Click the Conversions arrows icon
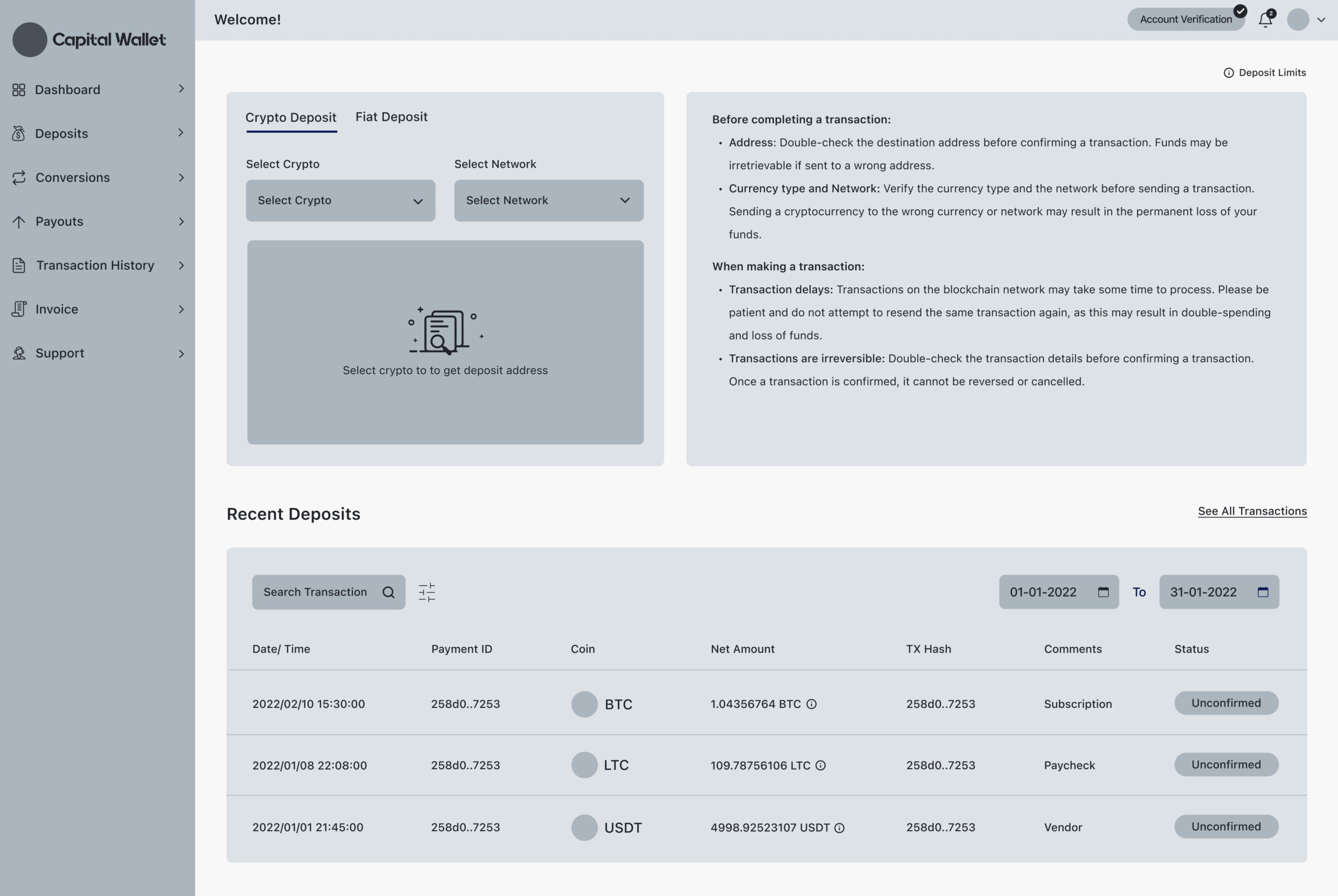 tap(19, 177)
